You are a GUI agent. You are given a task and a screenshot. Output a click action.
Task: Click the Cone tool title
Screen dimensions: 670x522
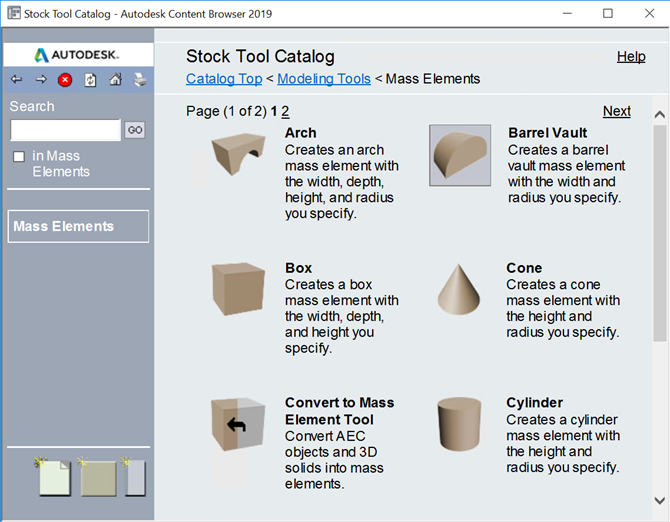pyautogui.click(x=524, y=268)
